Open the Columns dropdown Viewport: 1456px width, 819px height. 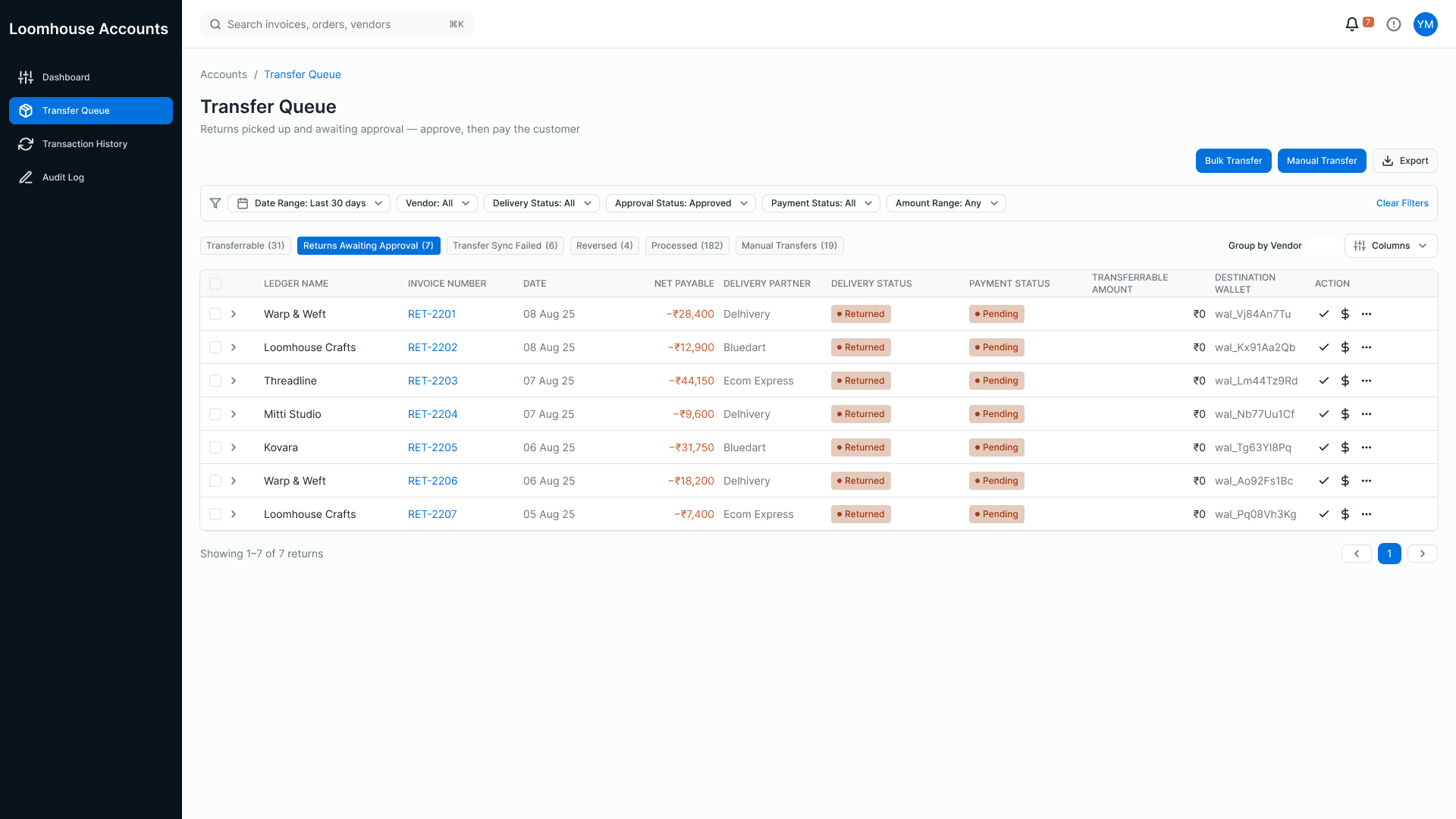1391,246
